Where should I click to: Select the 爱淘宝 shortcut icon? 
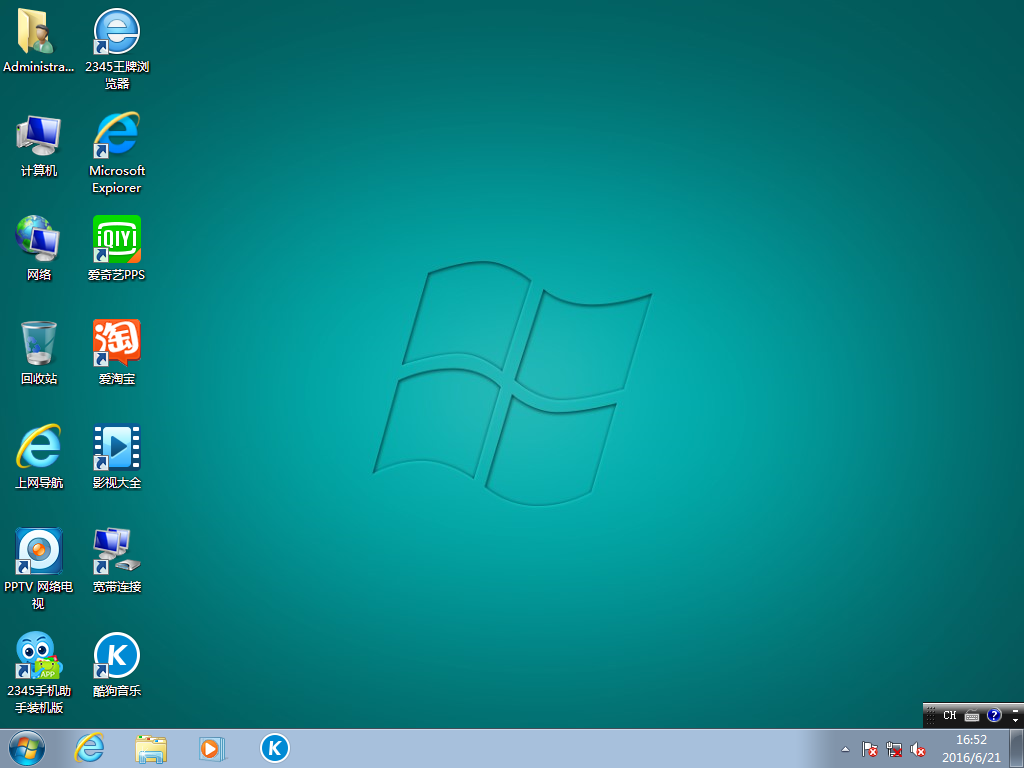pos(117,353)
